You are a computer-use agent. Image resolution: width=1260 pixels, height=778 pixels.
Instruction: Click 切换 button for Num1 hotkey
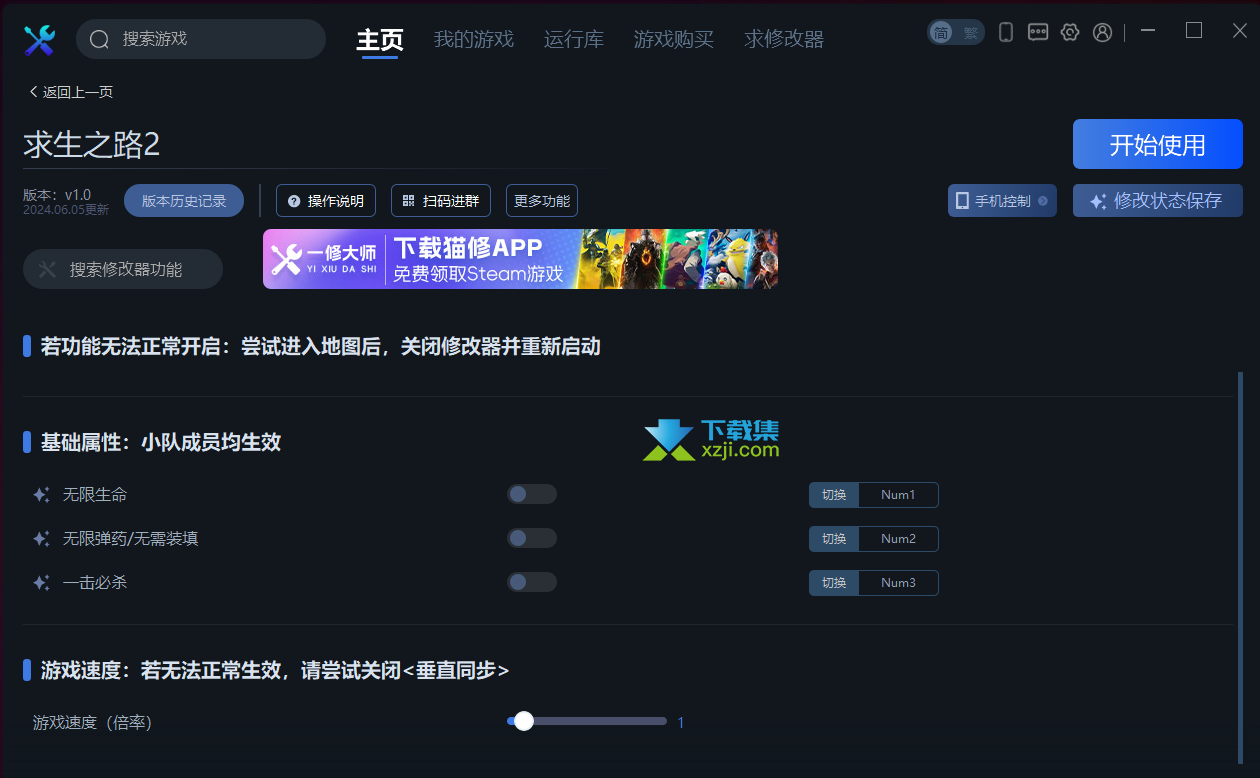click(834, 495)
